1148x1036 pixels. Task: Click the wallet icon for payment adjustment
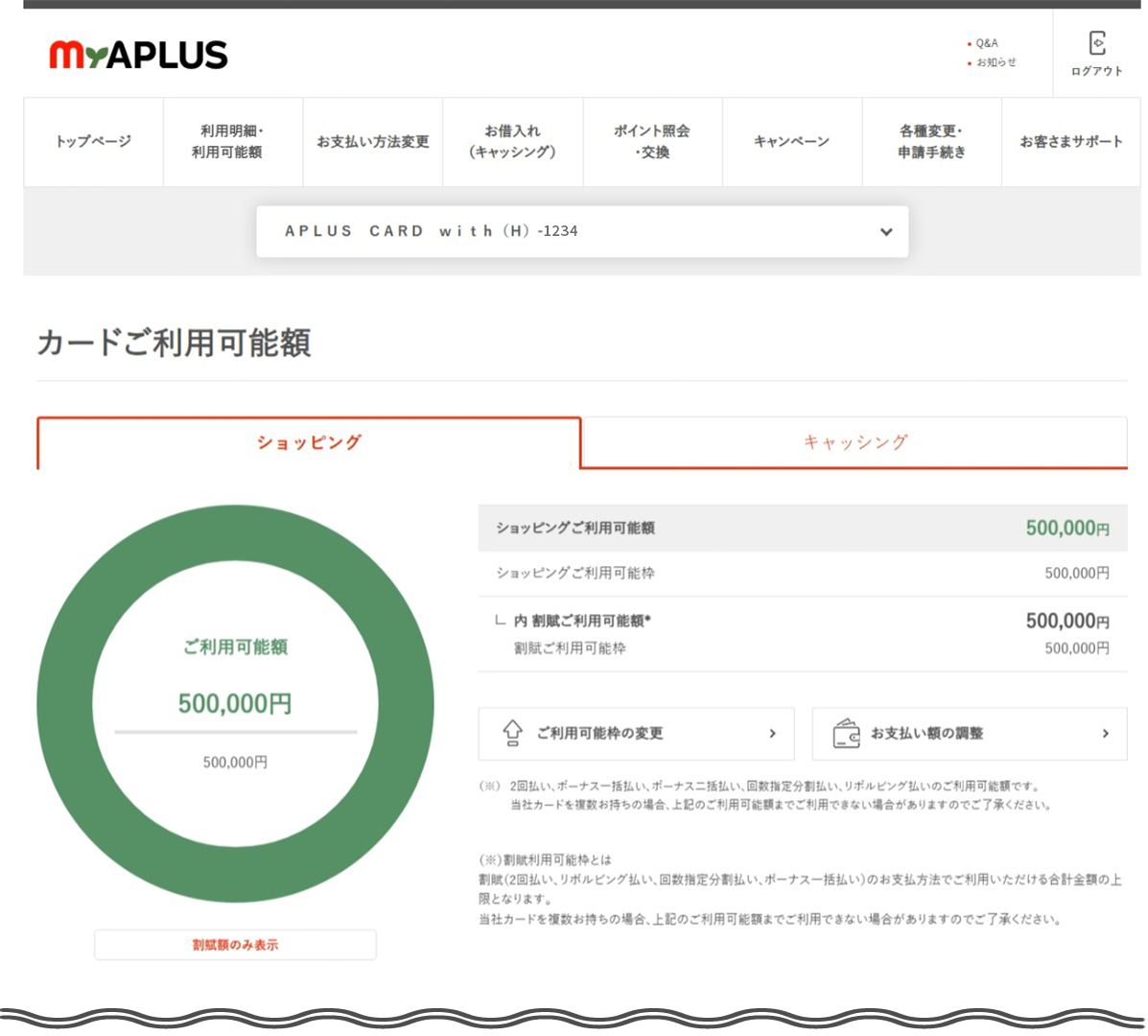[x=846, y=733]
